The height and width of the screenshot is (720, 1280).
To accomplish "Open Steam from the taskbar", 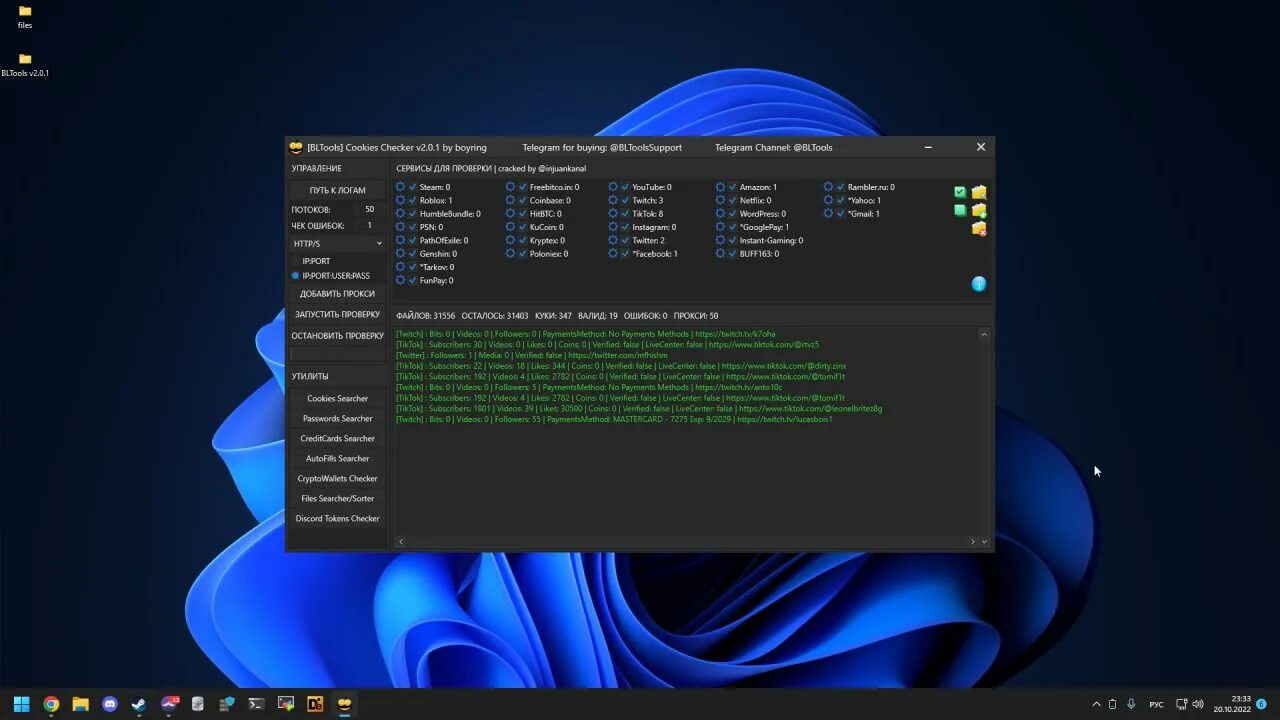I will [139, 704].
